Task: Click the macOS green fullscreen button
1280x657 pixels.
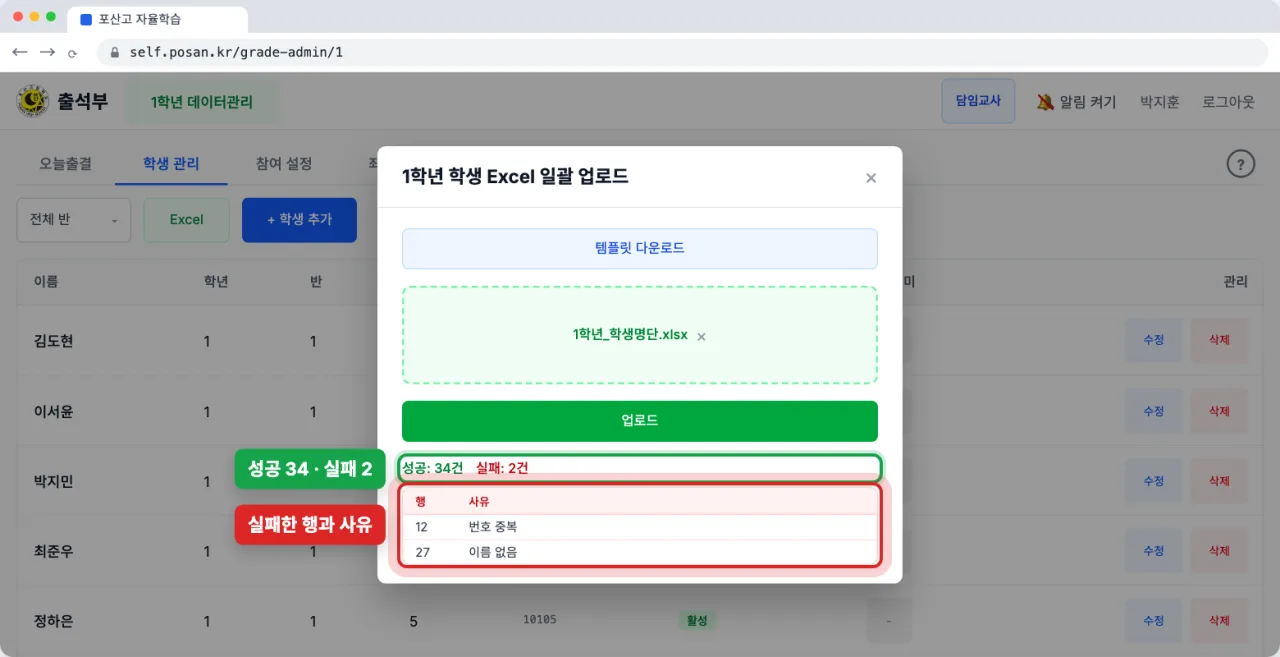Action: pos(52,17)
